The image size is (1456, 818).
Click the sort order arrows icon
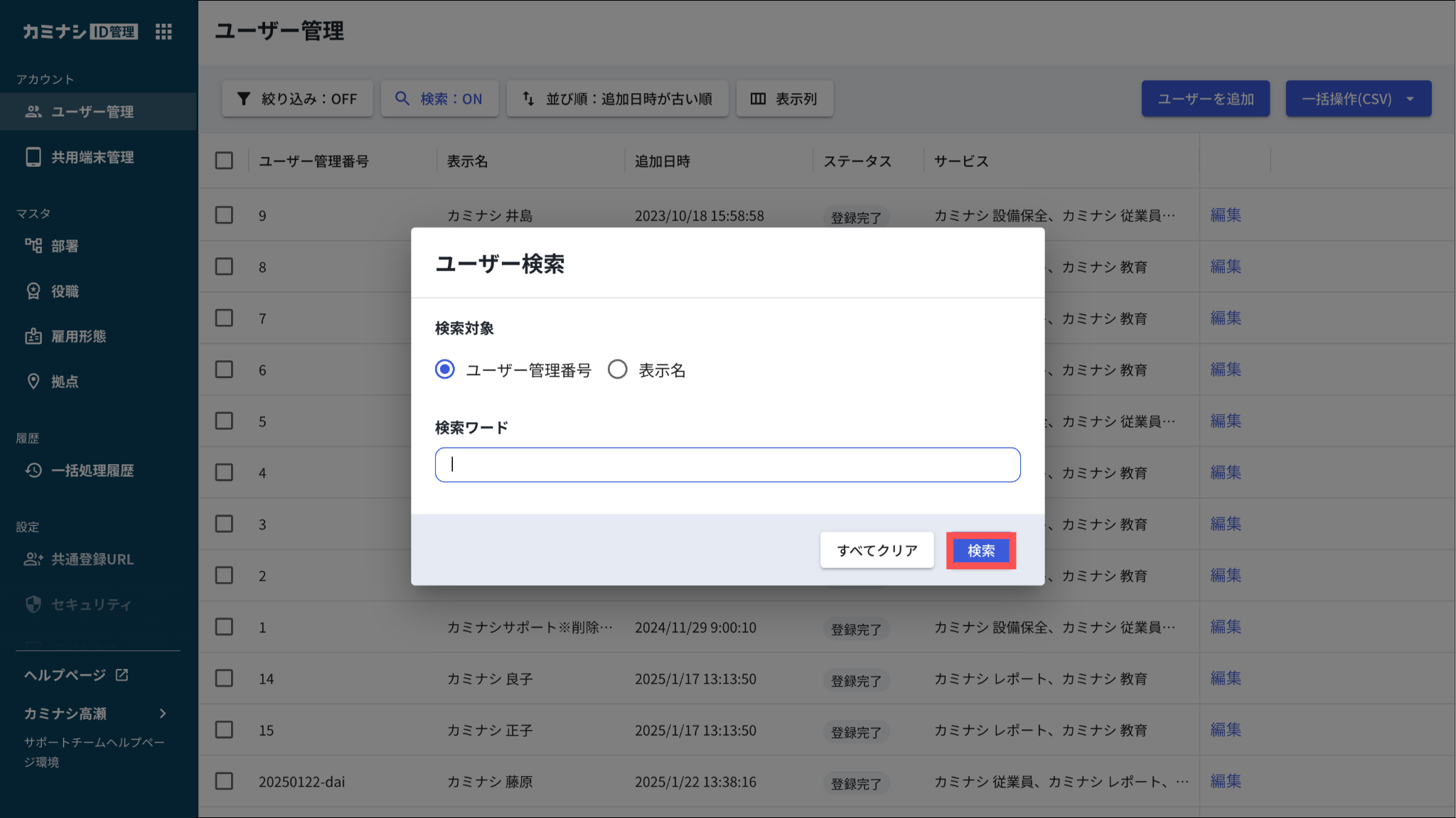coord(528,99)
